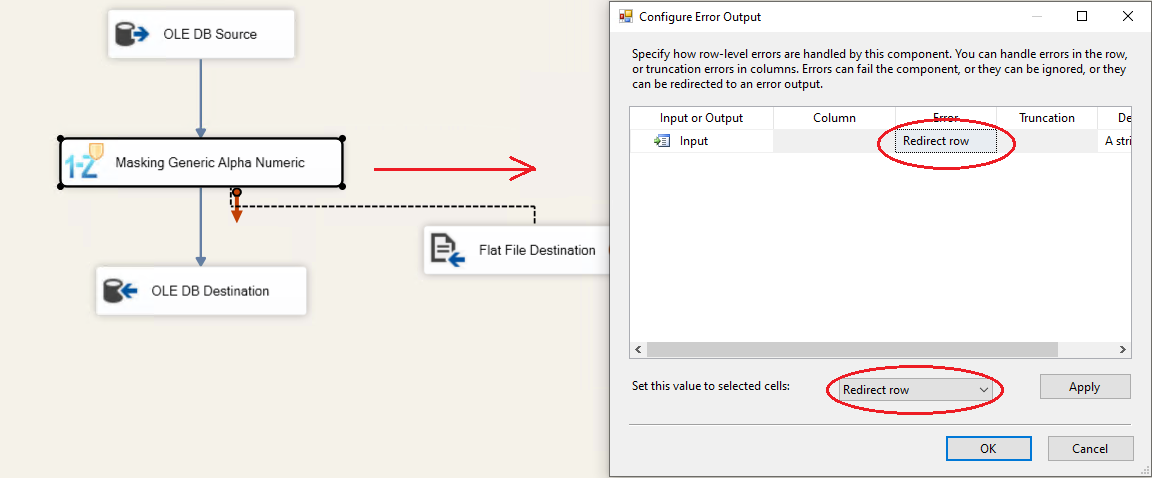
Task: Click the Truncation cell for Input row
Action: point(1046,141)
